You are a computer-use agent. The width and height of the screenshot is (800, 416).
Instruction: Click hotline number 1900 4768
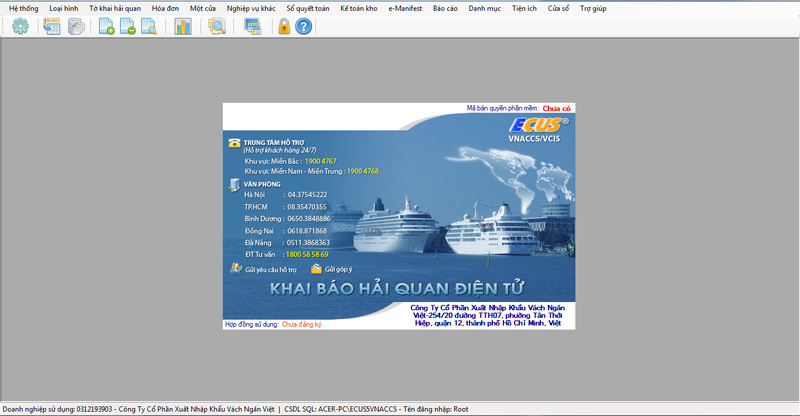[x=363, y=171]
